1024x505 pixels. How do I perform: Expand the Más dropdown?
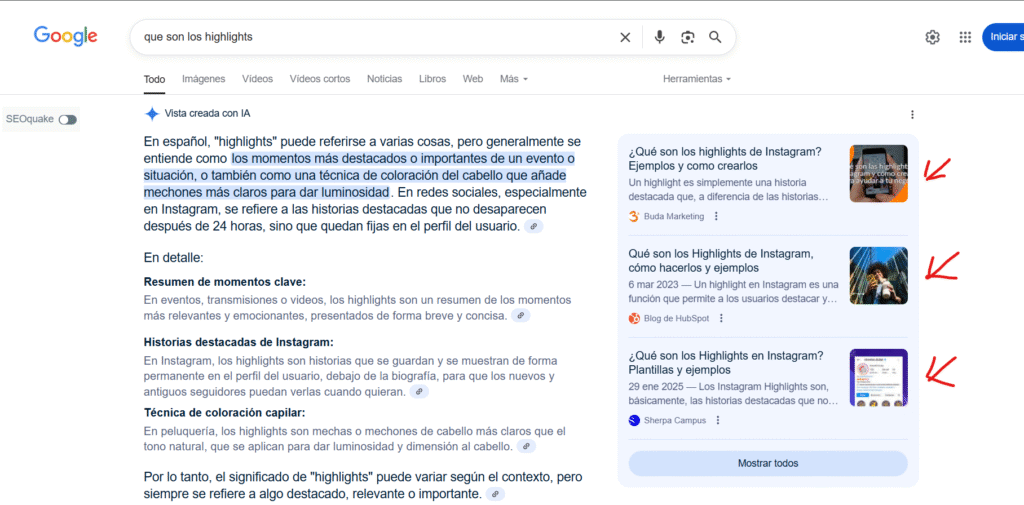point(514,79)
